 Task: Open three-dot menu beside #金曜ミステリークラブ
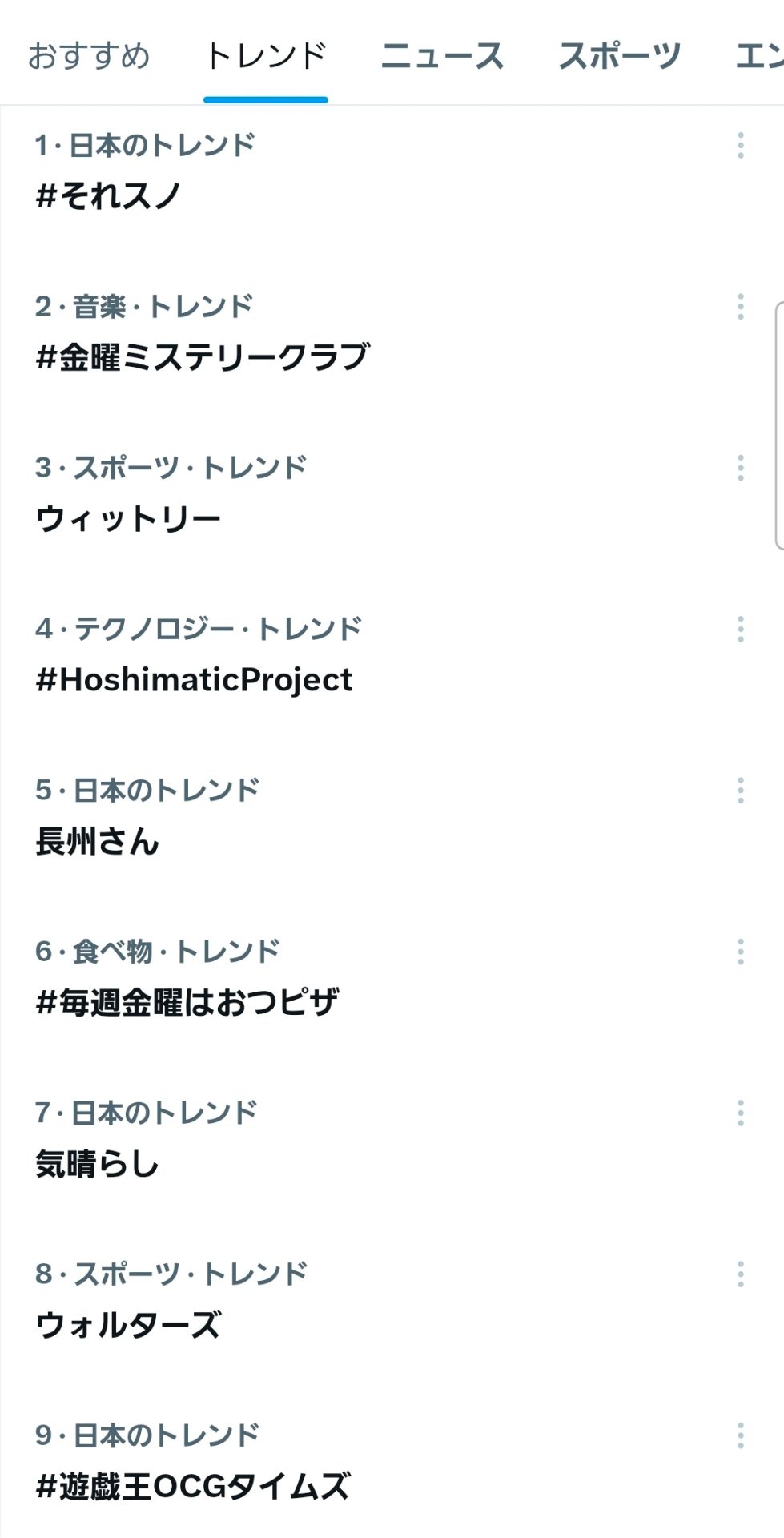tap(740, 307)
